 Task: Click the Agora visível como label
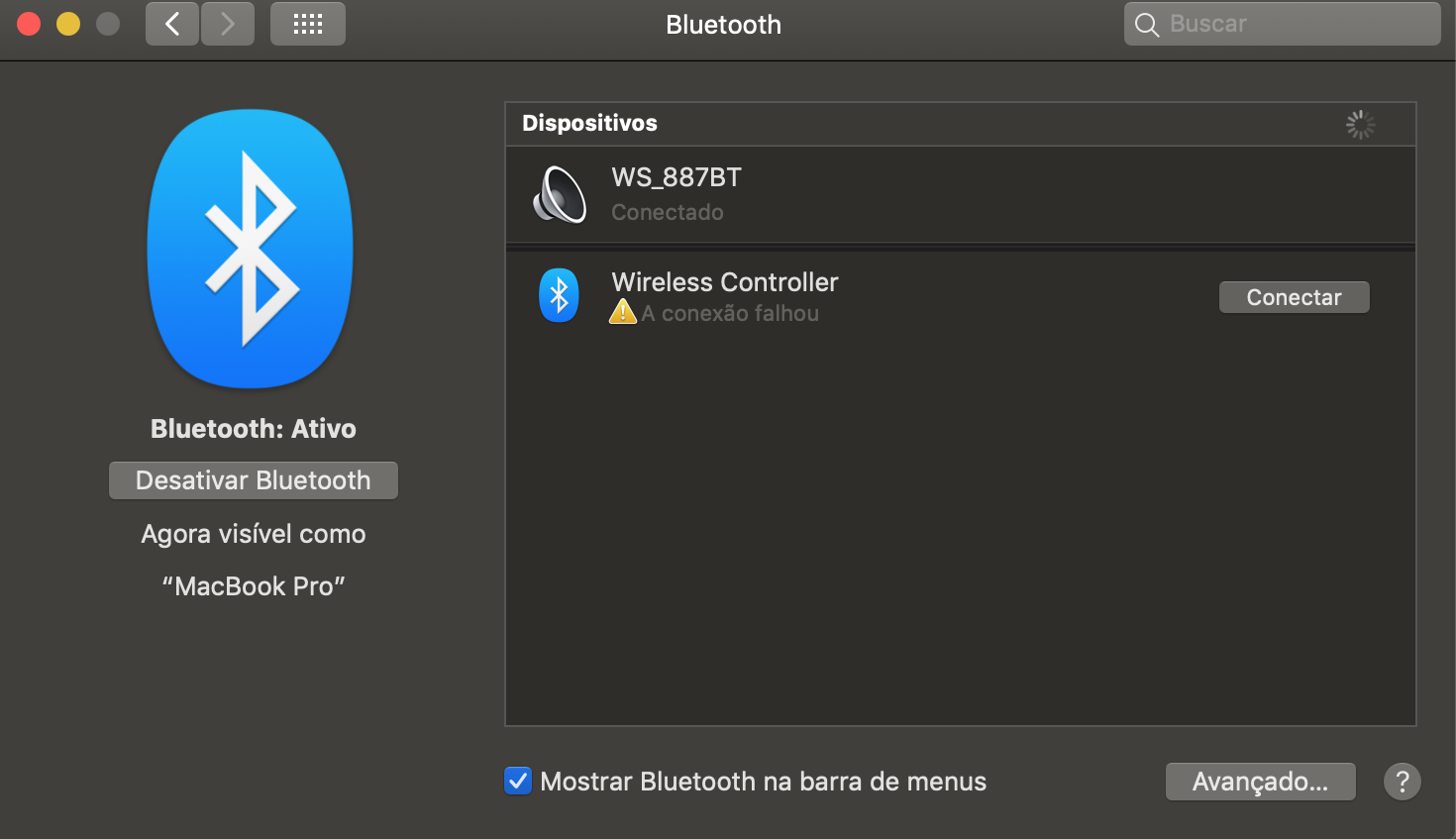[x=254, y=534]
